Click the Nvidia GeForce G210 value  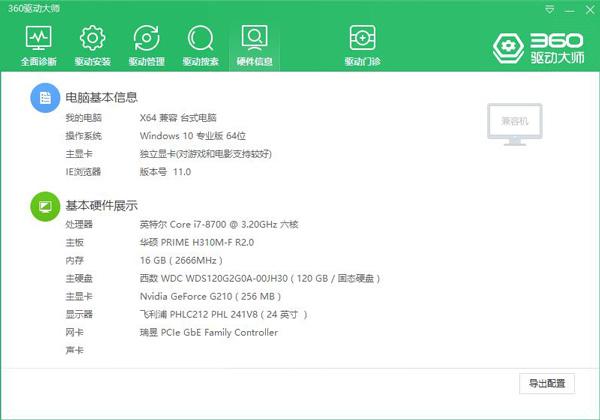tap(210, 296)
